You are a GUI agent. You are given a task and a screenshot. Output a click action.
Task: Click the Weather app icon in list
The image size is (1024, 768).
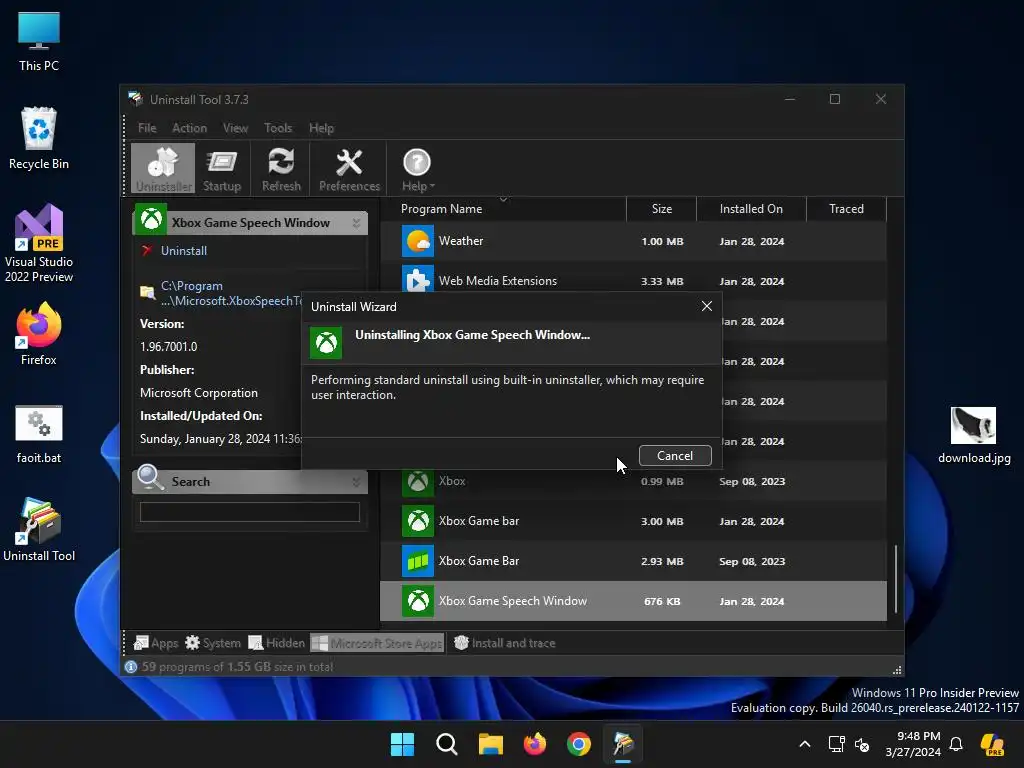click(x=418, y=242)
